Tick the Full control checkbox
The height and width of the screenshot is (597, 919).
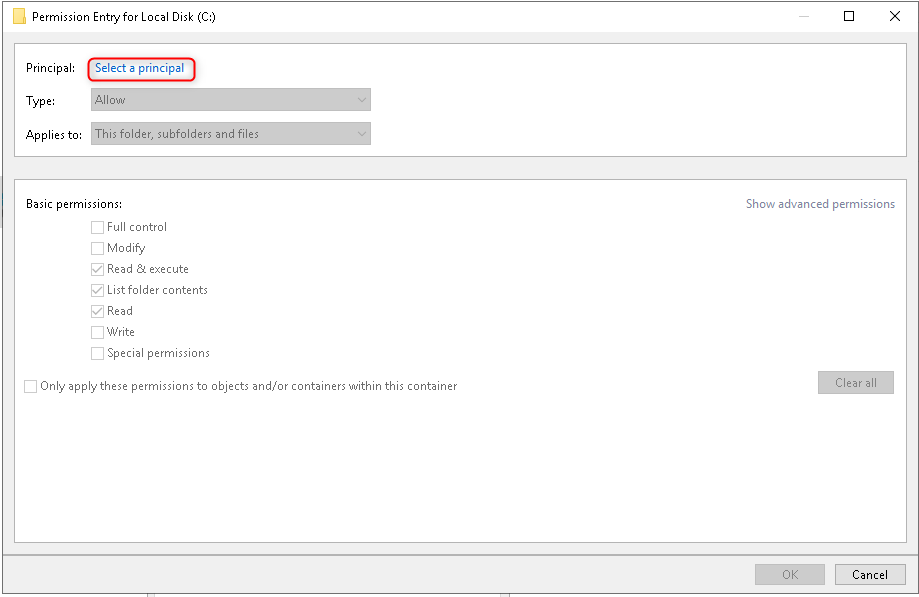(x=97, y=227)
